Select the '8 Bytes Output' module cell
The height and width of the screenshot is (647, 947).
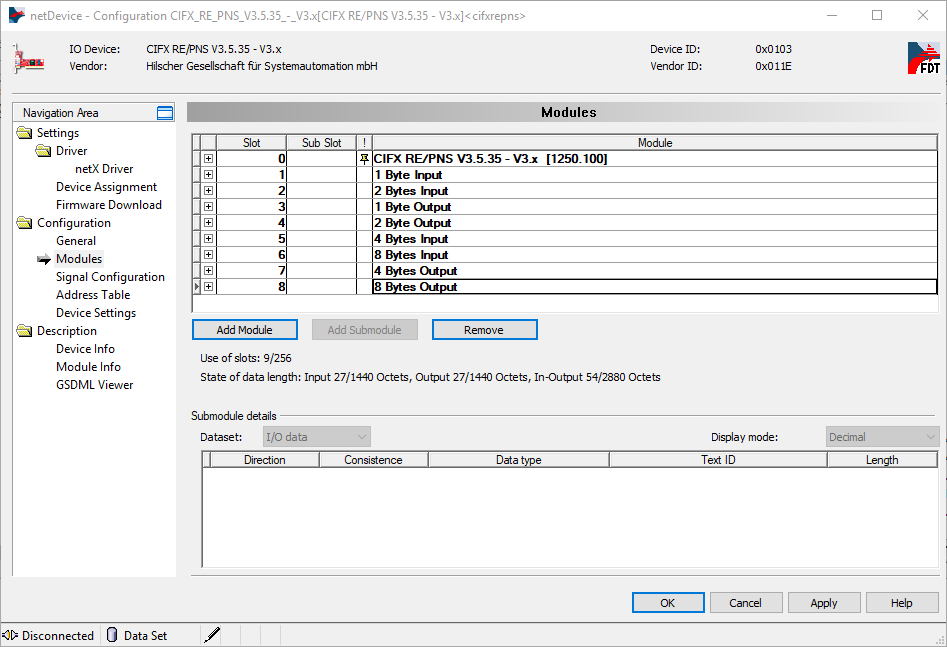655,287
